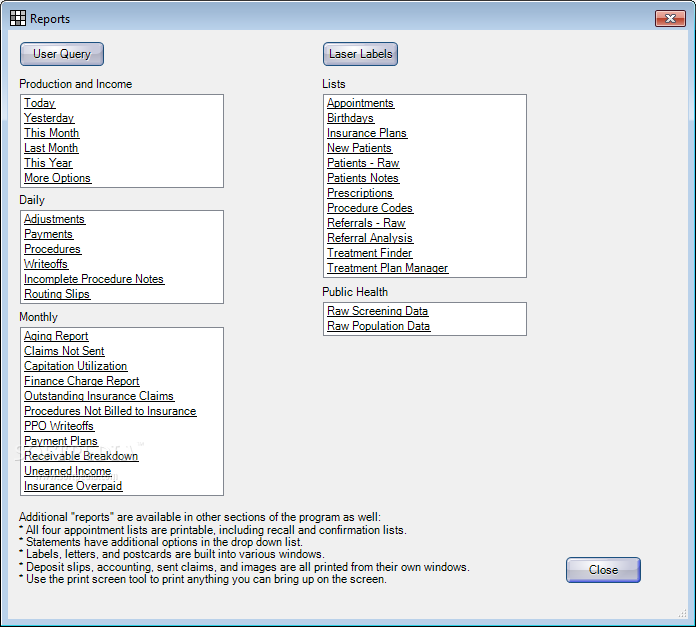Open the daily Procedures report

point(52,249)
